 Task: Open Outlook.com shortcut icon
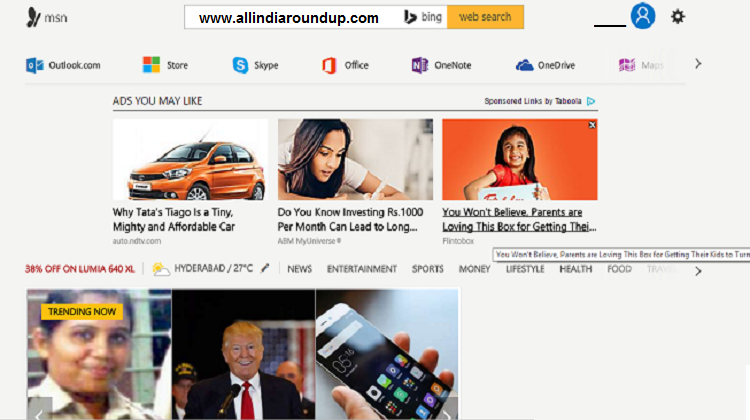tap(34, 65)
